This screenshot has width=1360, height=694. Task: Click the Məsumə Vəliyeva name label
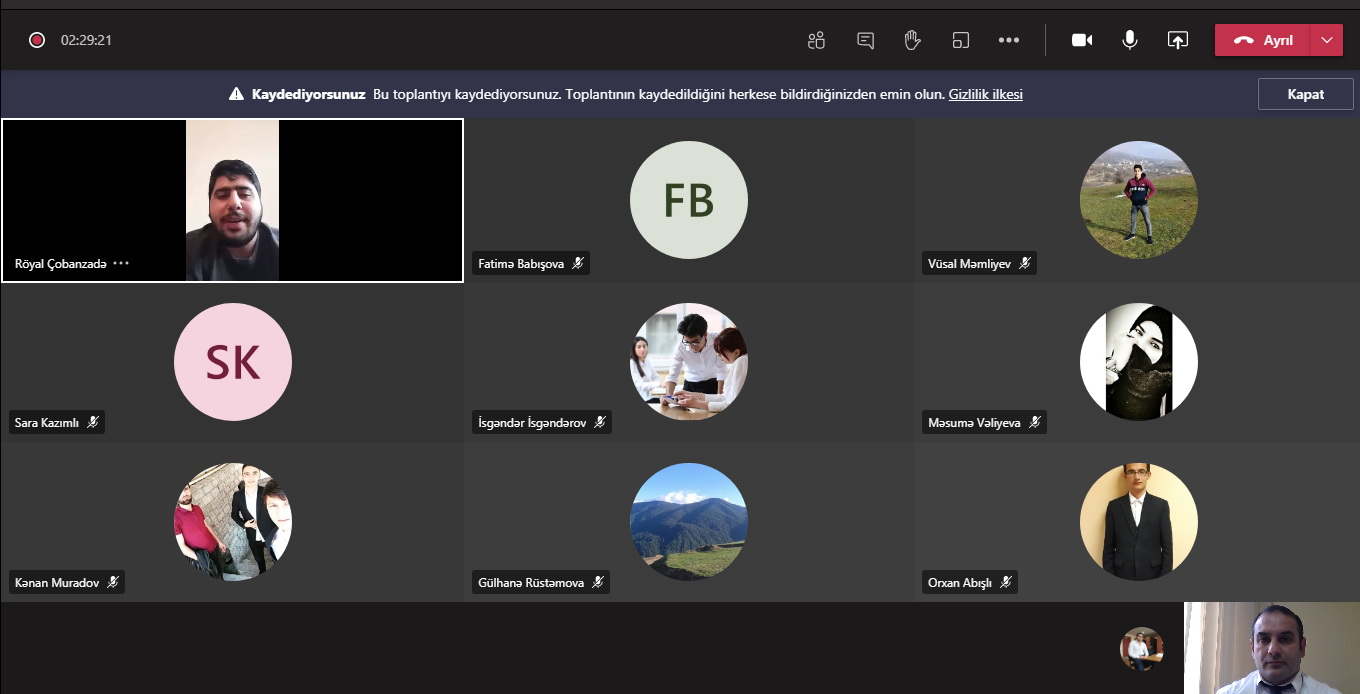pos(974,423)
